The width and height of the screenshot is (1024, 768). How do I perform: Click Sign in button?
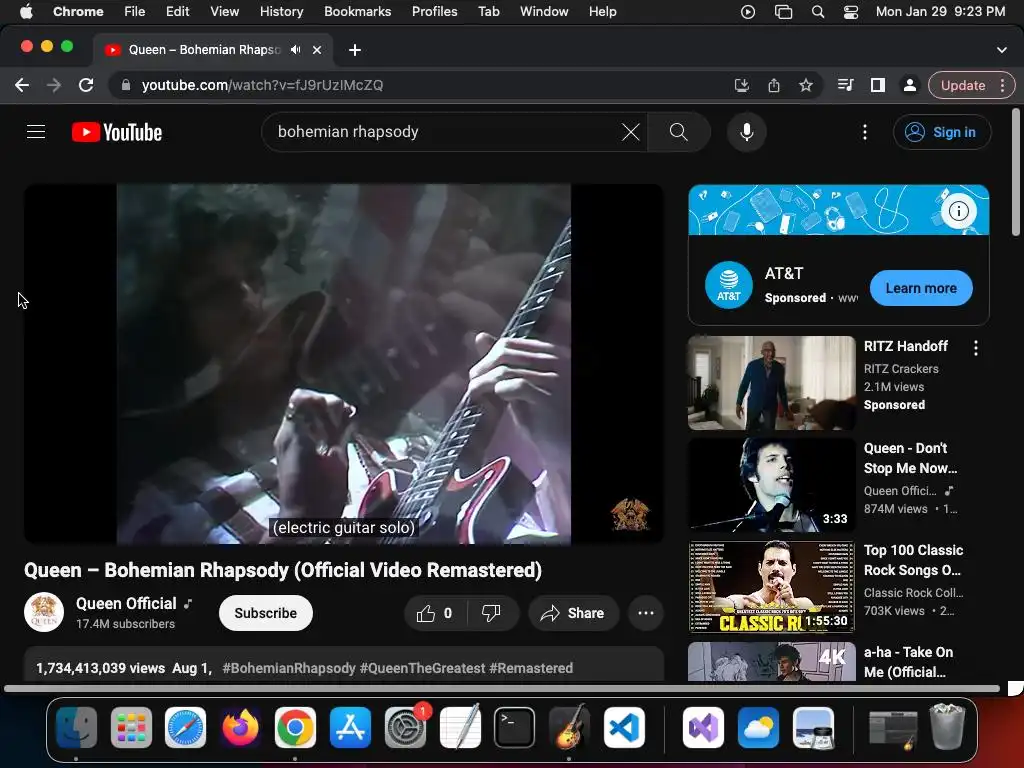click(942, 132)
